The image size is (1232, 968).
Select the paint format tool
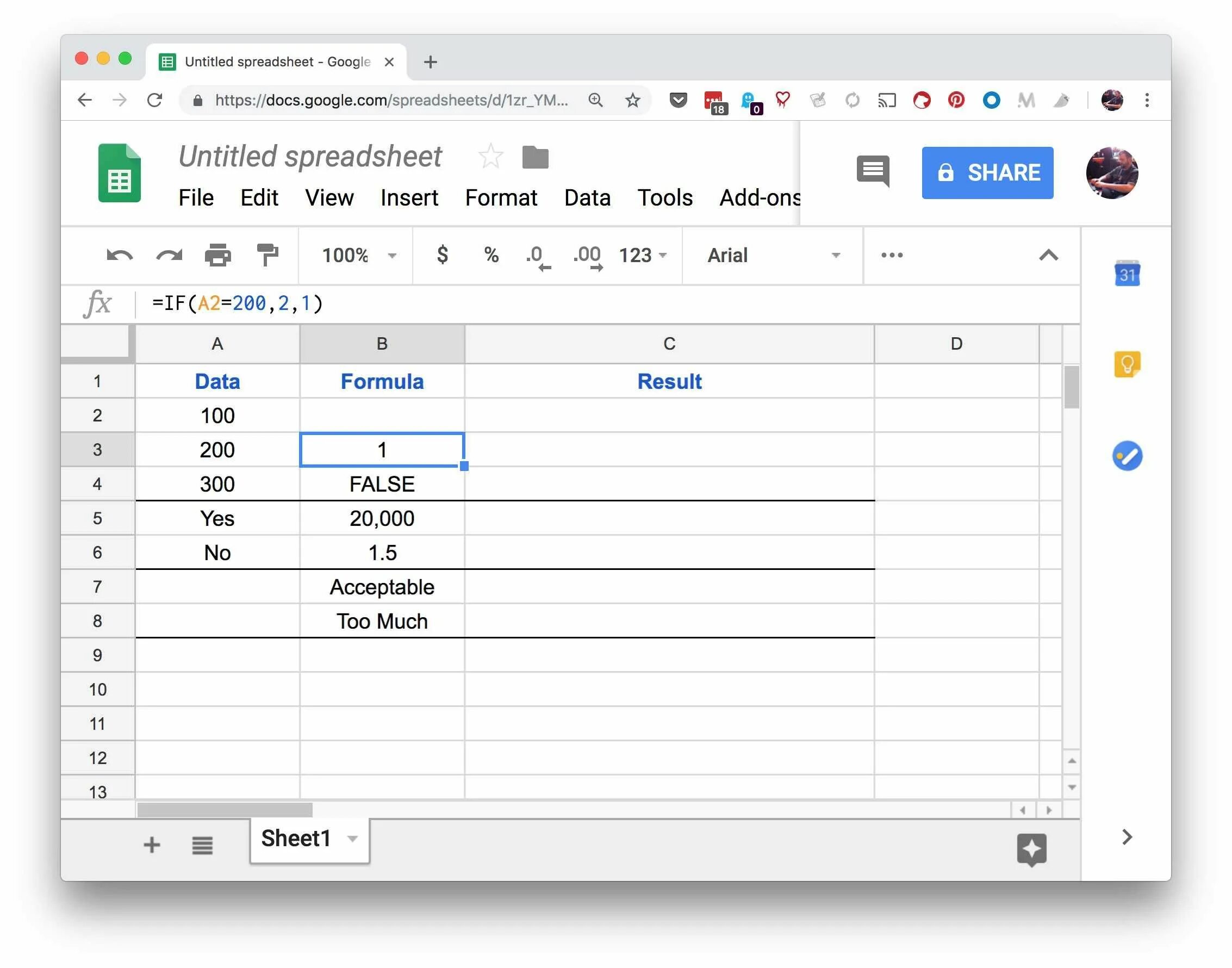[x=267, y=255]
